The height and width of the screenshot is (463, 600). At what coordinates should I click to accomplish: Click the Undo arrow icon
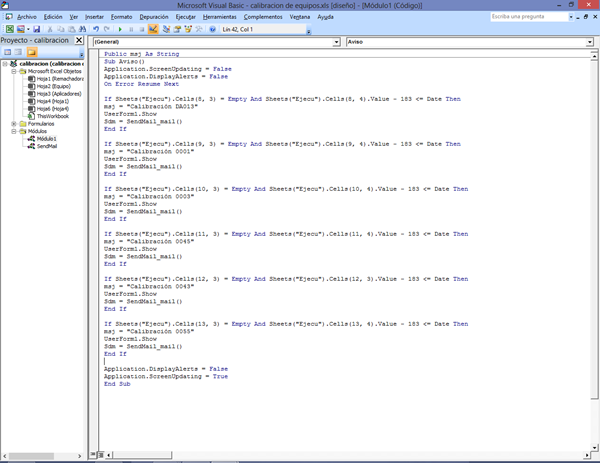point(96,30)
